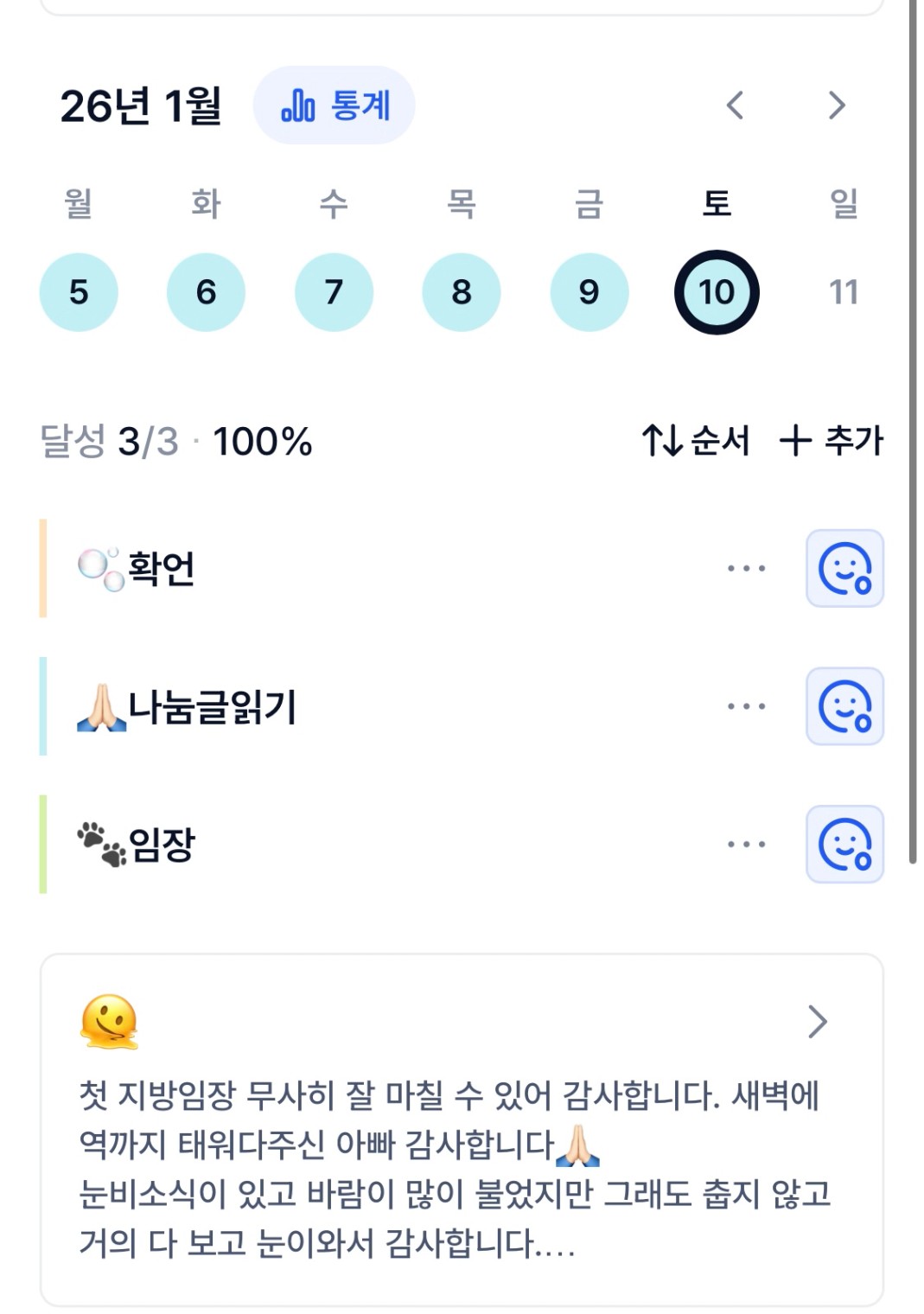Screen dimensions: 924x1314
Task: Tap the paw prints icon beside 임장
Action: (x=101, y=844)
